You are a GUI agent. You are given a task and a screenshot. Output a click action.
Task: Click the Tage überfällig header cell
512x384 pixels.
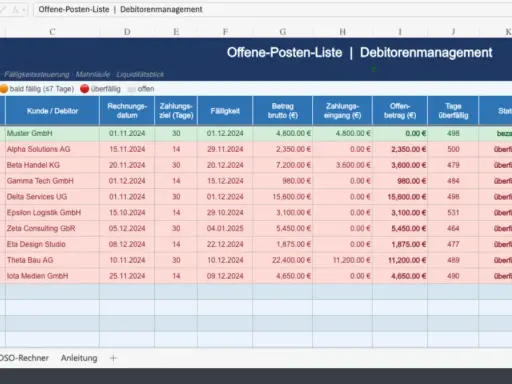tap(453, 111)
